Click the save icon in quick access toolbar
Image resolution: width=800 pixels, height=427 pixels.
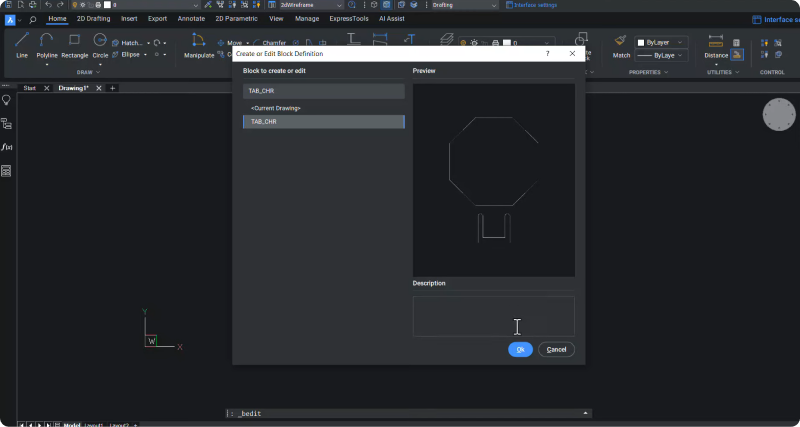[x=8, y=5]
